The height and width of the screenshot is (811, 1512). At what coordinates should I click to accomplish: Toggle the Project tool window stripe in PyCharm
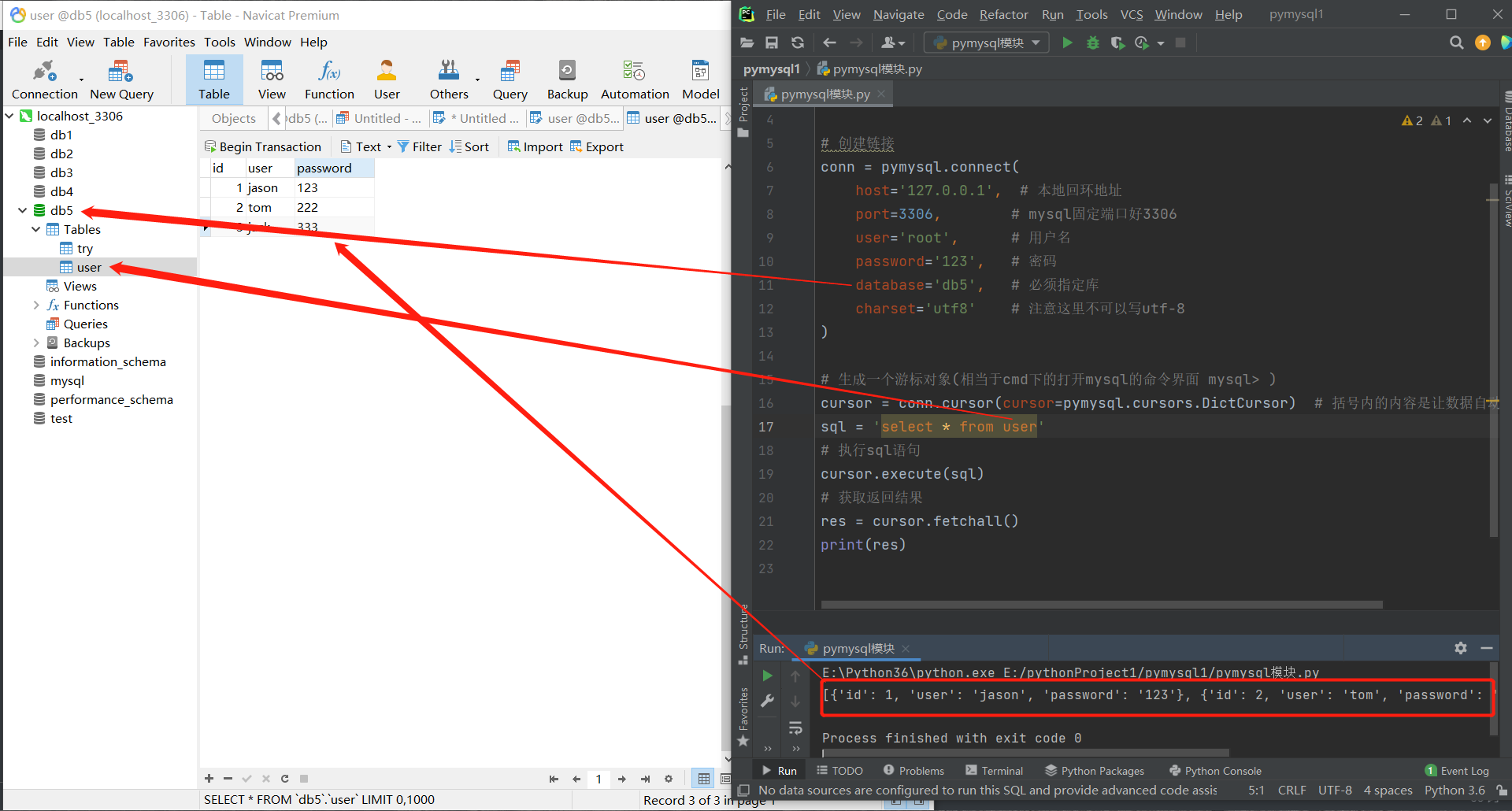[x=743, y=111]
